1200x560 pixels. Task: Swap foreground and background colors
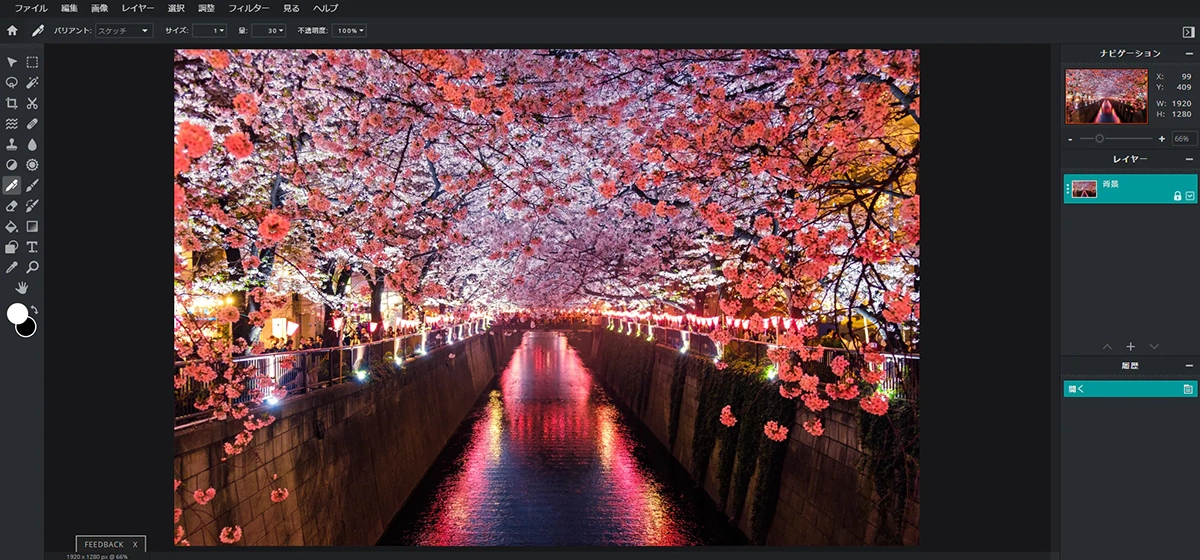pyautogui.click(x=33, y=310)
